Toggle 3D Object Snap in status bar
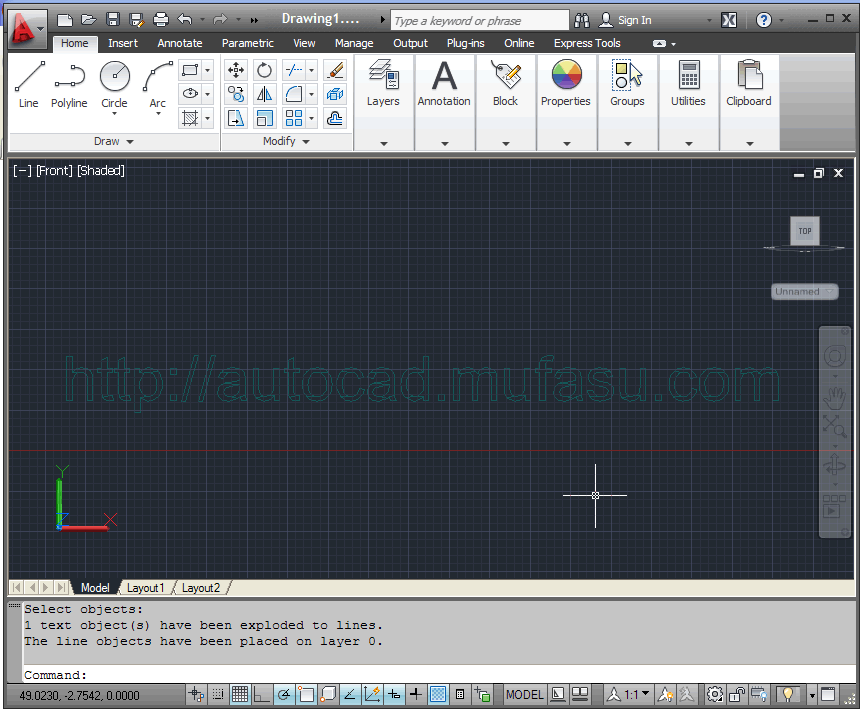 tap(328, 695)
